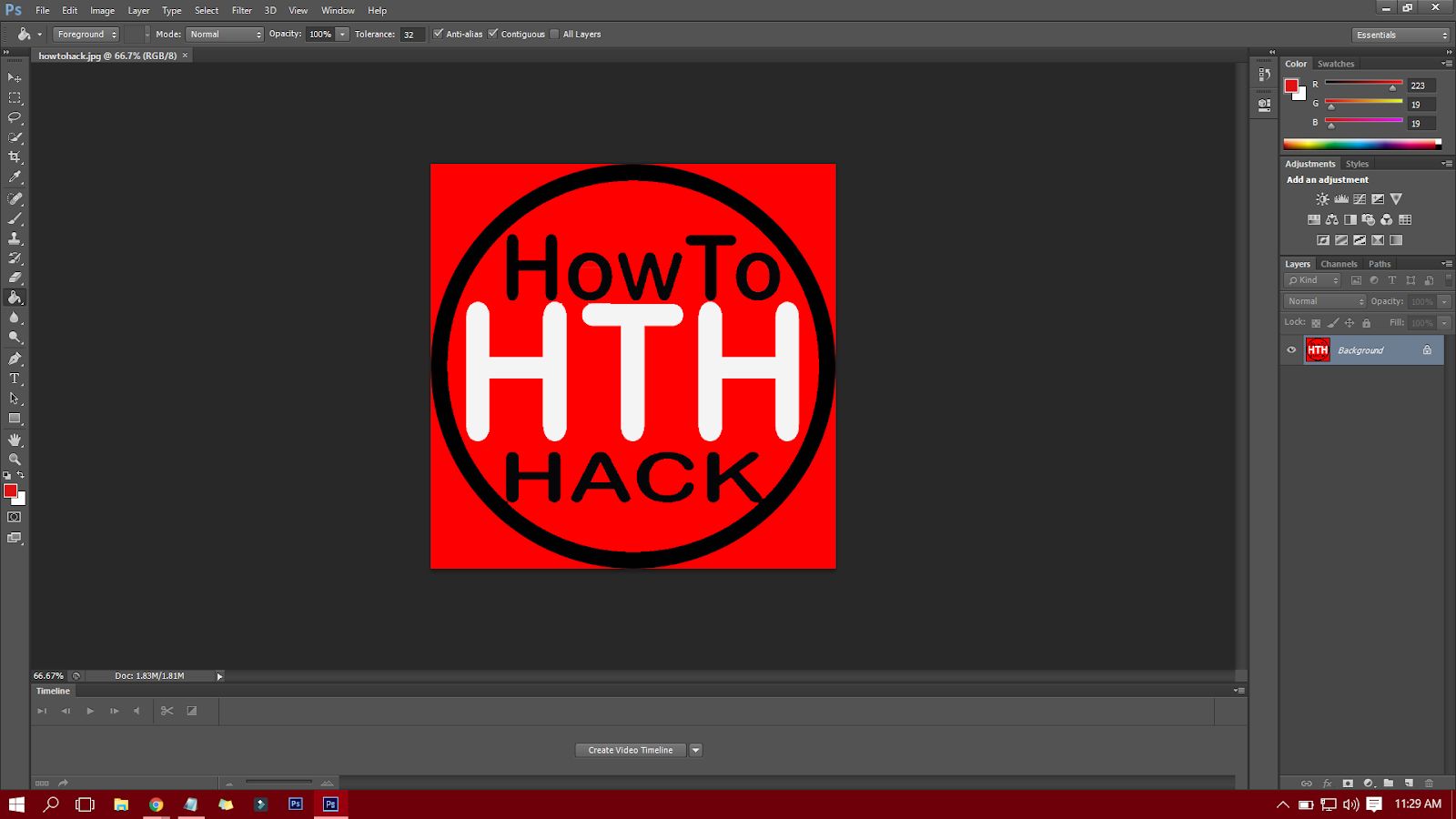Screen dimensions: 1456x819
Task: Add a Channel Mixer adjustment
Action: [x=1387, y=219]
